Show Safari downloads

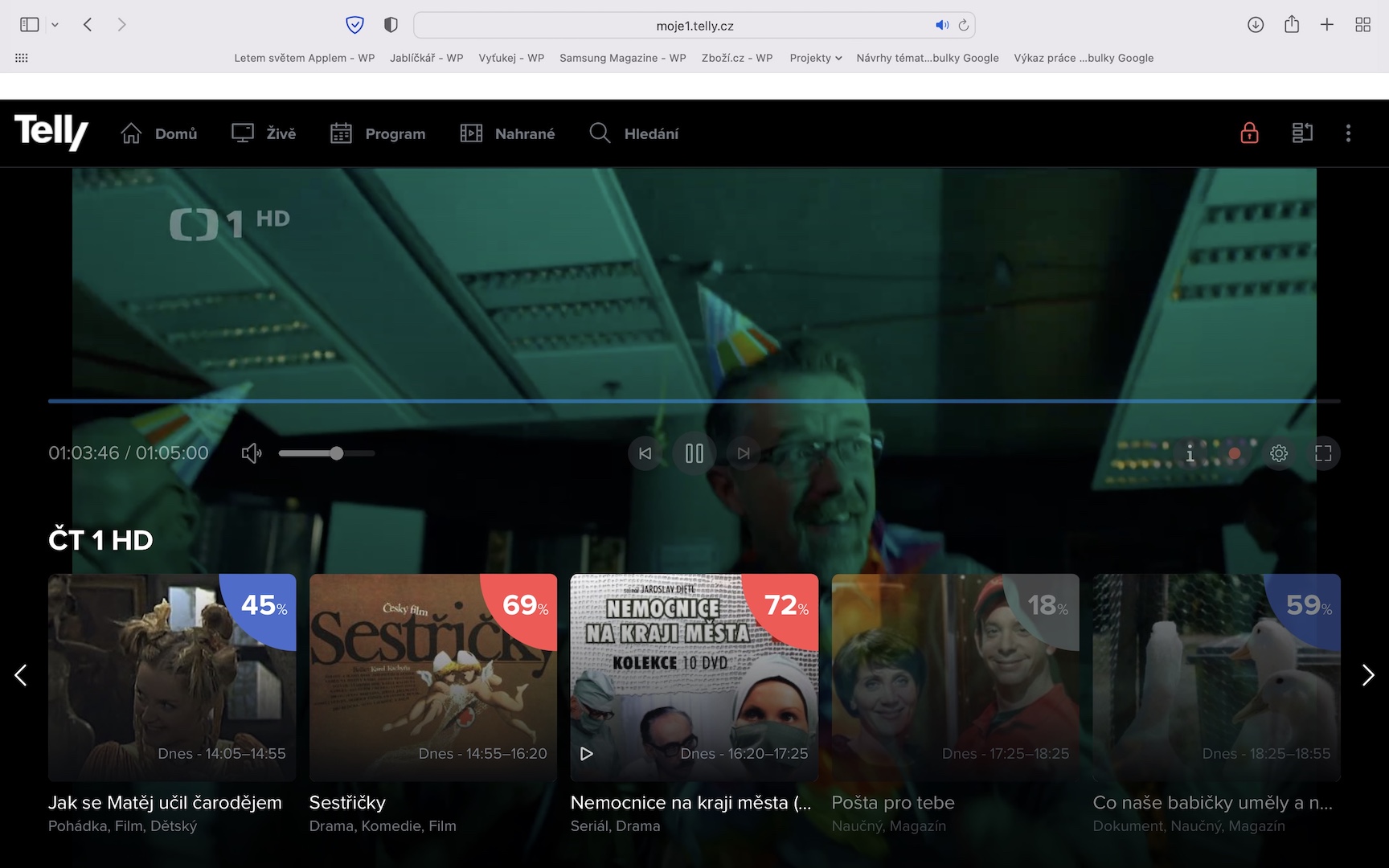pos(1256,25)
